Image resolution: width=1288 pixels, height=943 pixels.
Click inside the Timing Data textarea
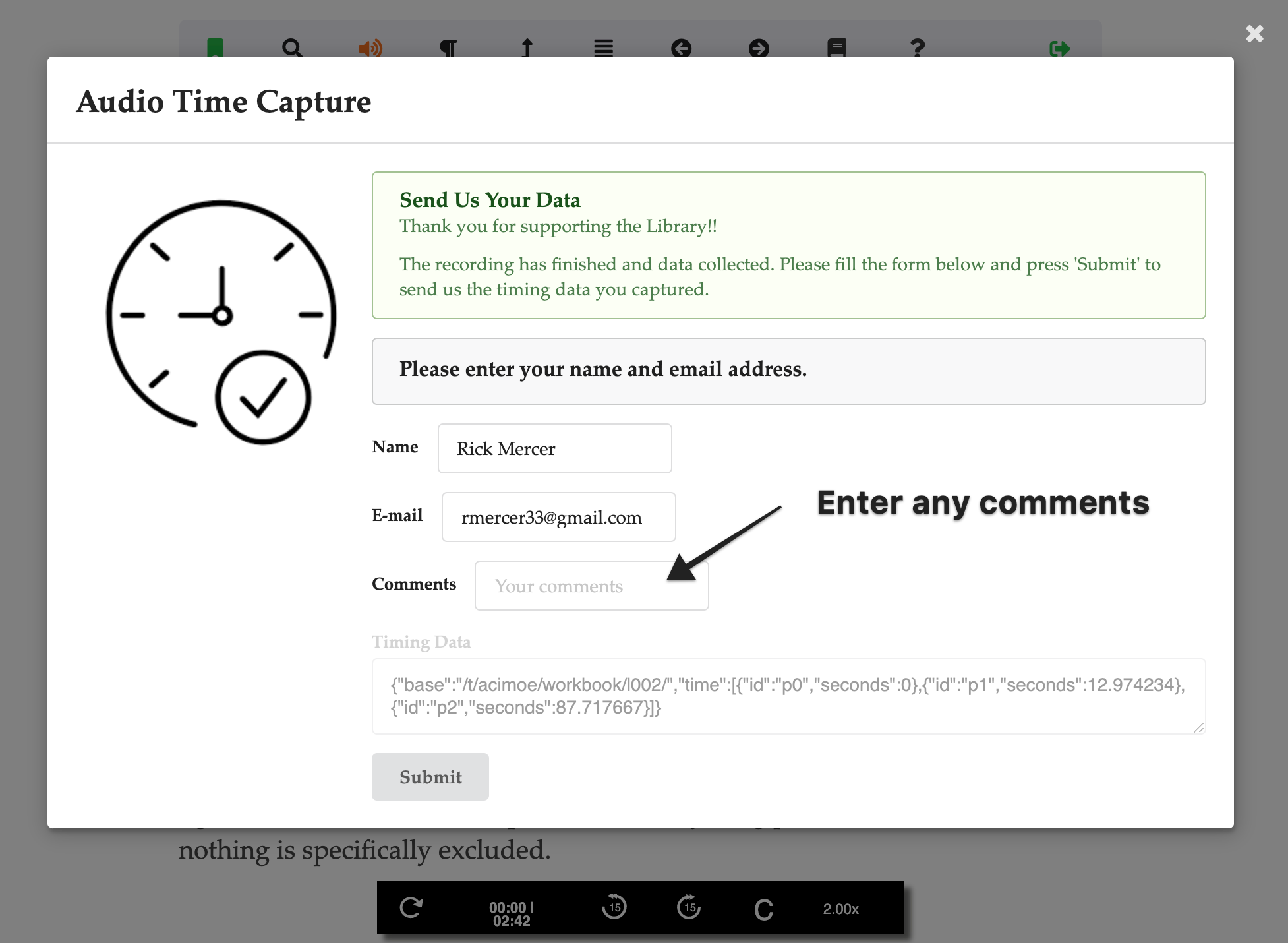click(x=788, y=696)
